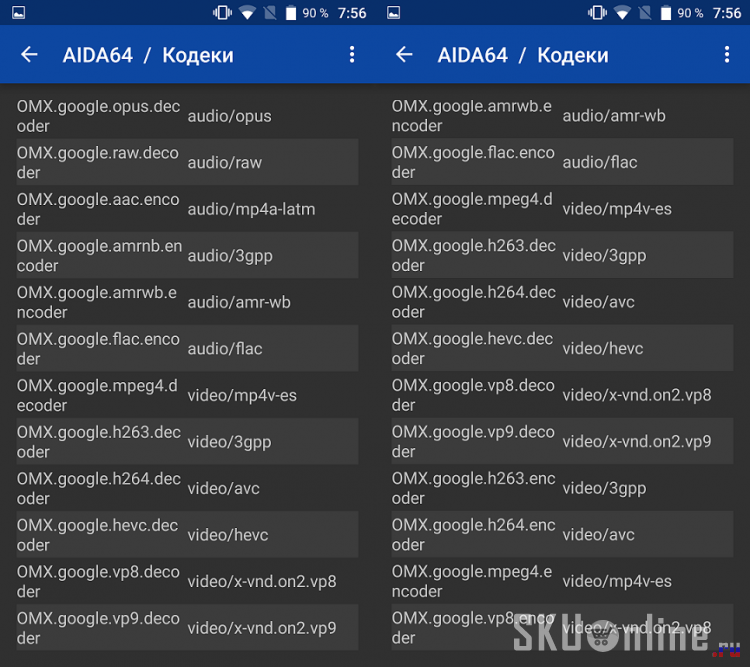The width and height of the screenshot is (750, 667).
Task: Select OMX.google.hevc.decoder in the left screen
Action: click(188, 534)
